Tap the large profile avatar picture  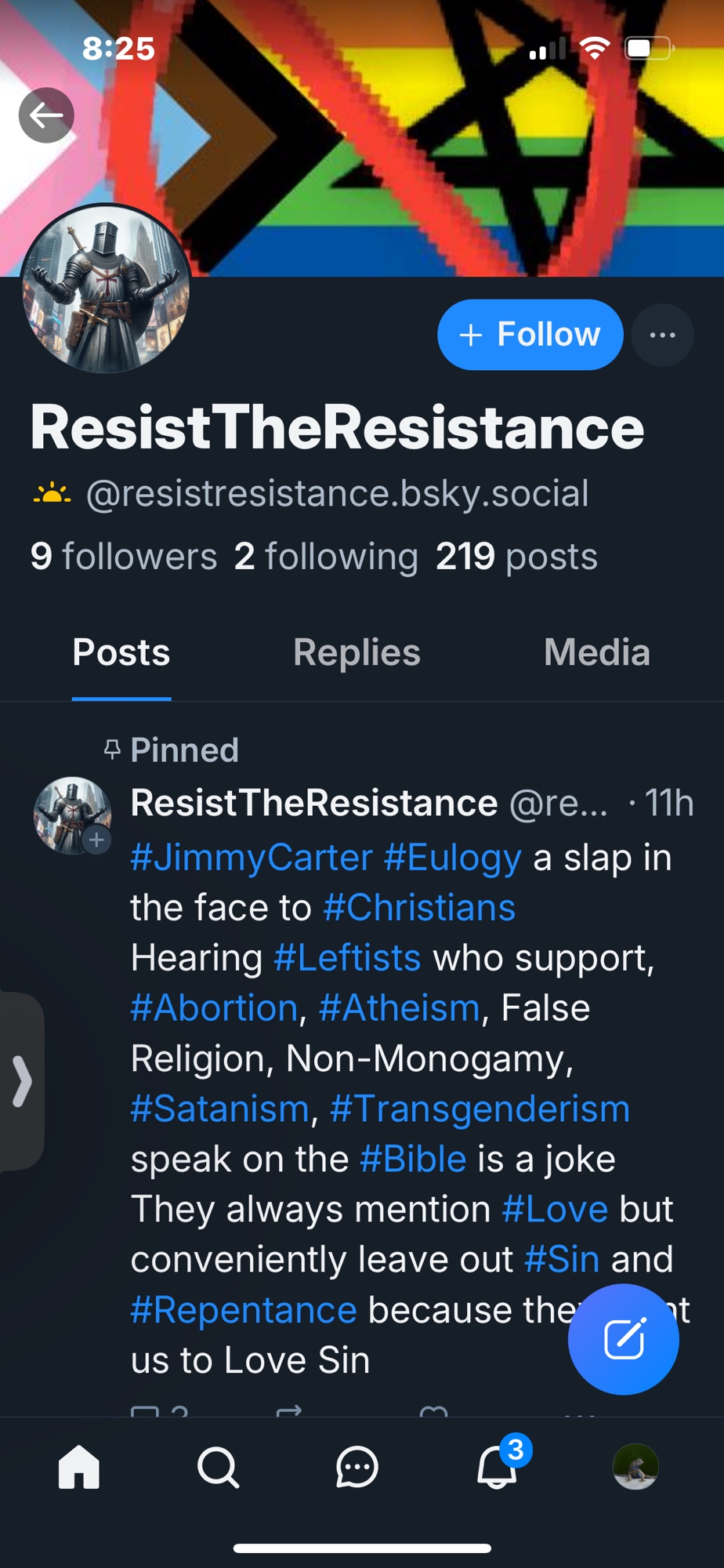pos(106,289)
